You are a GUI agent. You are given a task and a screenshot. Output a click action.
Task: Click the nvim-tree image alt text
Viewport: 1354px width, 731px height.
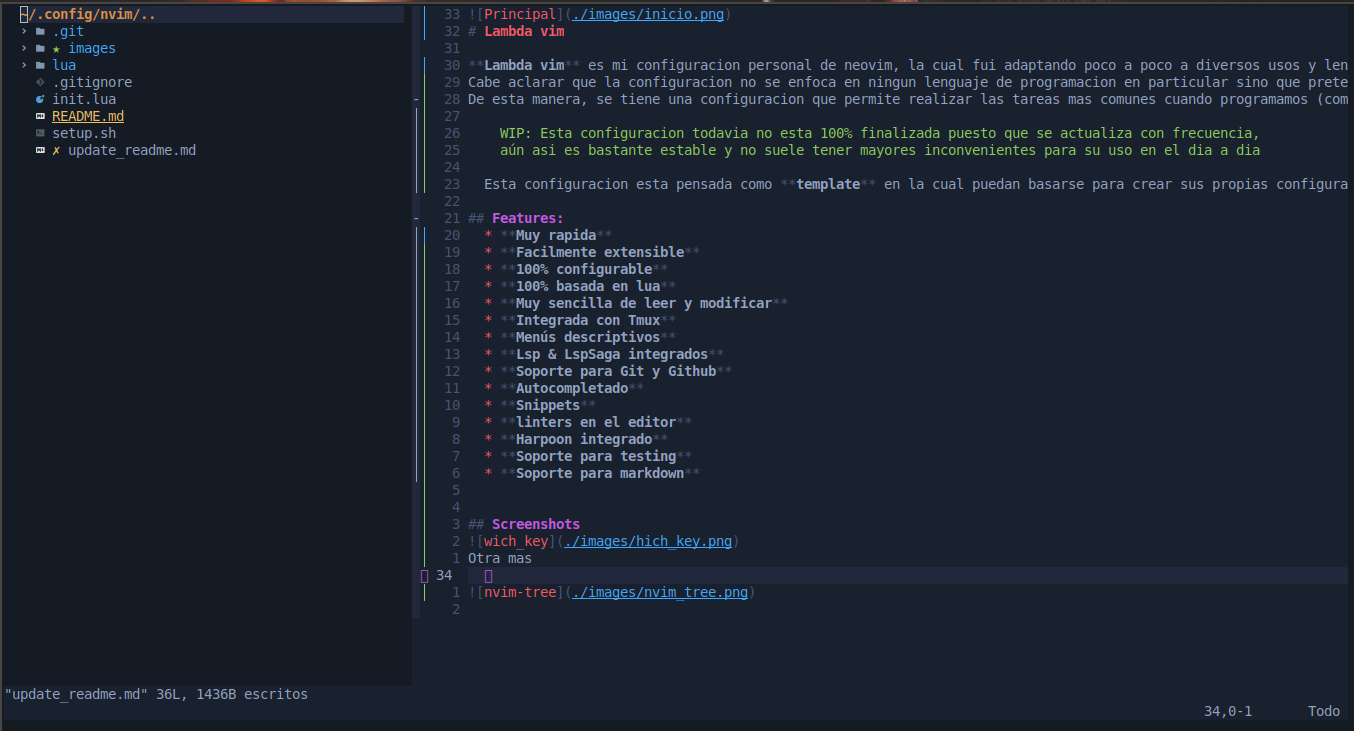[520, 592]
